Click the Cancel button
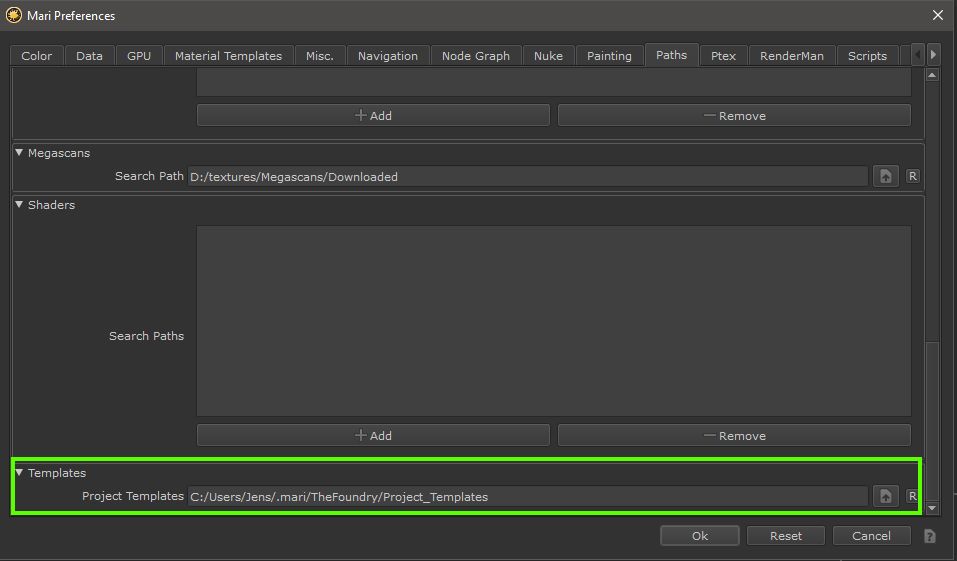The height and width of the screenshot is (561, 957). (871, 536)
